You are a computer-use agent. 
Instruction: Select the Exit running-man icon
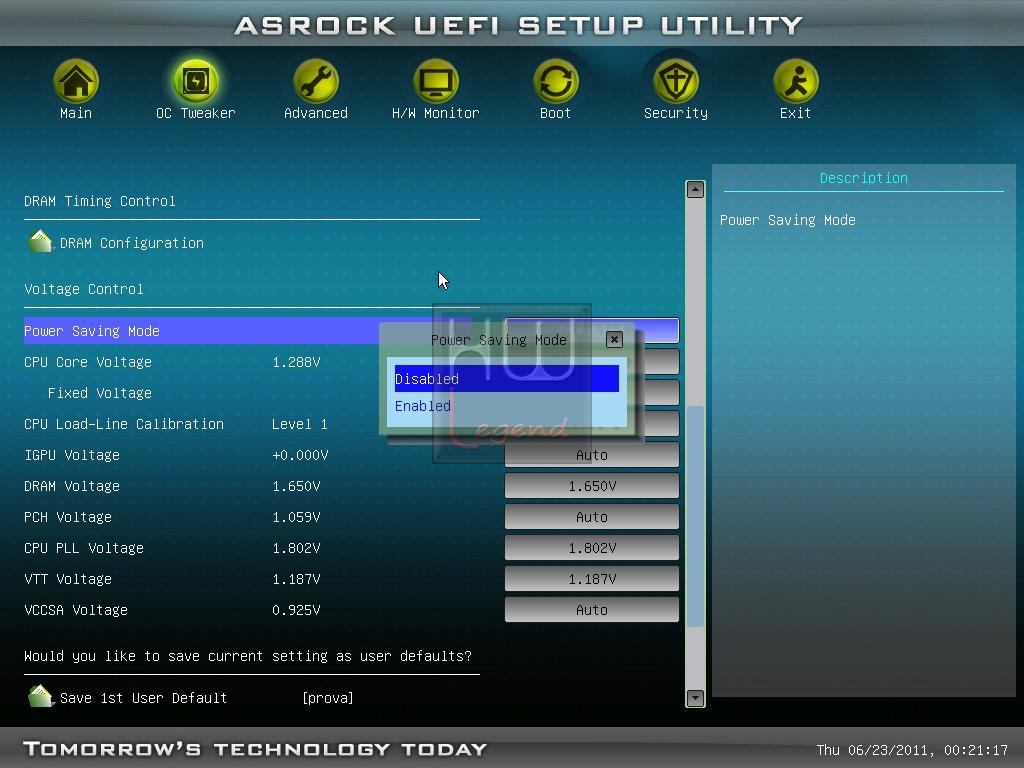pos(795,81)
